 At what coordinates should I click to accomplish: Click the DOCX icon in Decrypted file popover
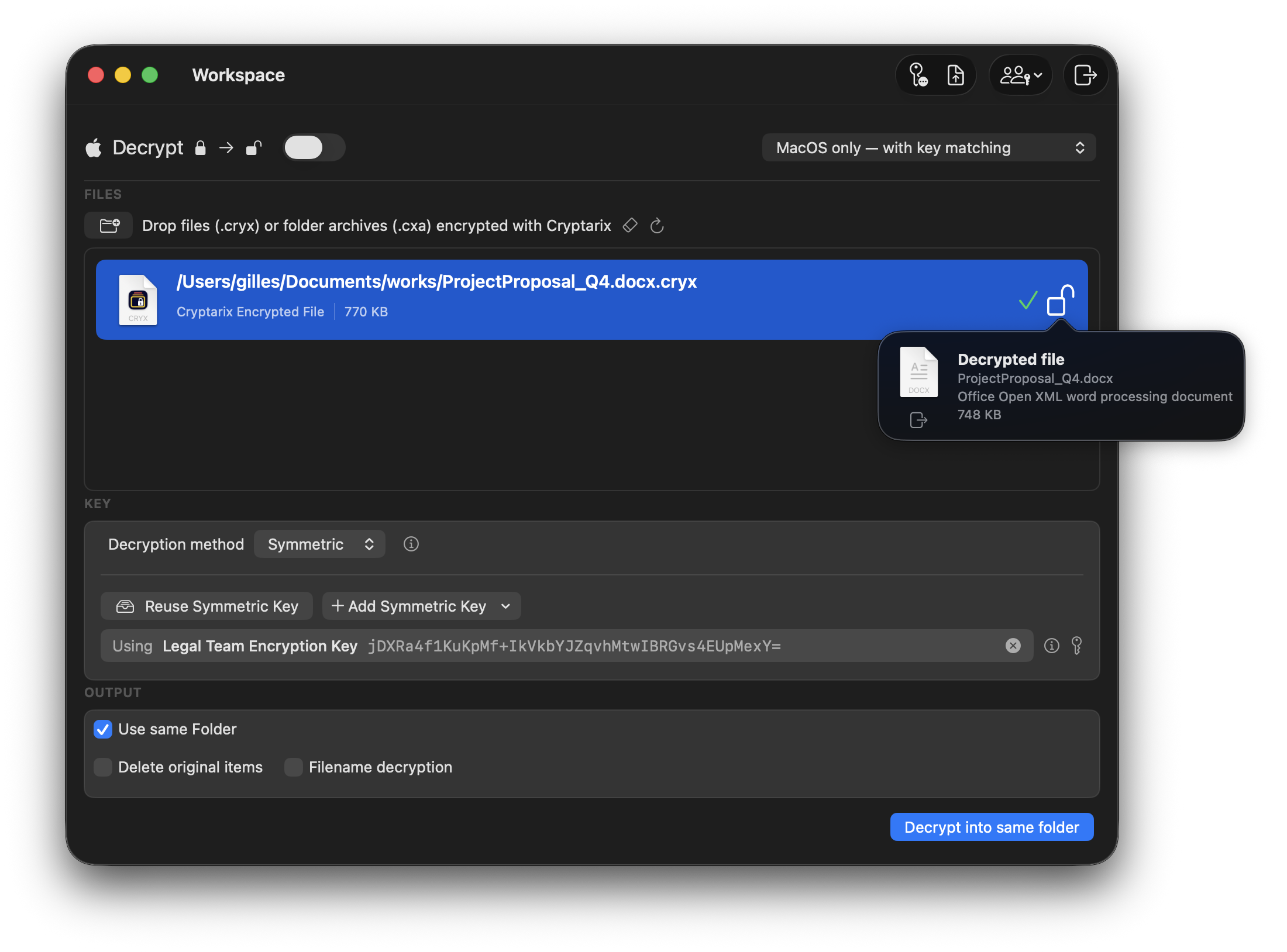(x=918, y=372)
